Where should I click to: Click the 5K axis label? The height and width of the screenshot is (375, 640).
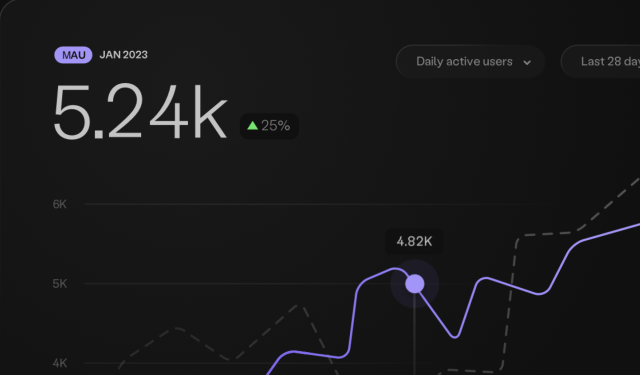click(x=60, y=284)
